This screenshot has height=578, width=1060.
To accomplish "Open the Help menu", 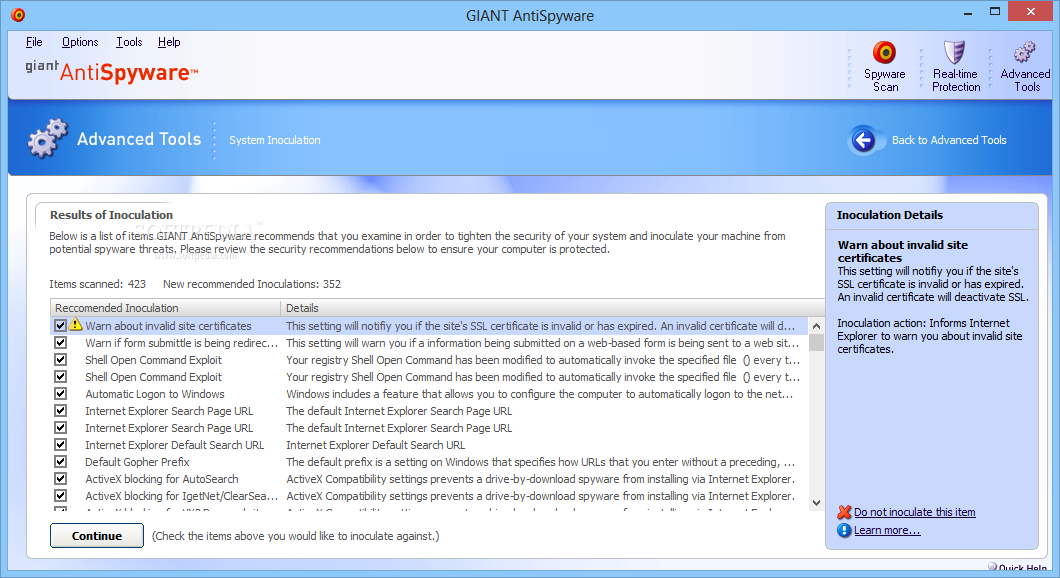I will [x=169, y=42].
